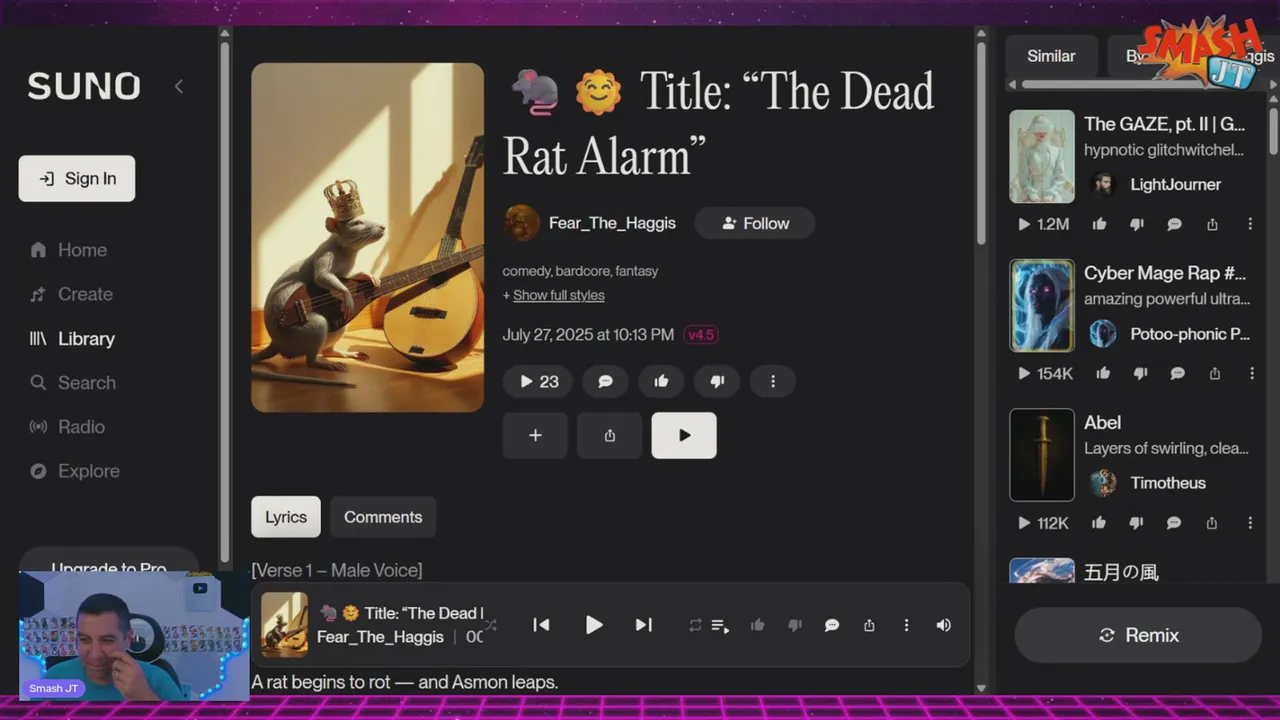Open Abel track title
Image resolution: width=1280 pixels, height=720 pixels.
click(x=1102, y=422)
